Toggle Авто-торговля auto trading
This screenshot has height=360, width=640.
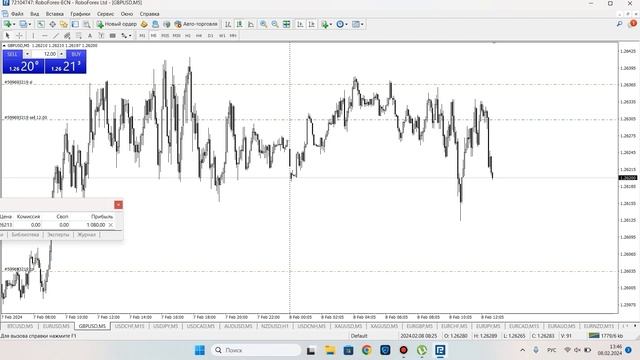tap(196, 24)
